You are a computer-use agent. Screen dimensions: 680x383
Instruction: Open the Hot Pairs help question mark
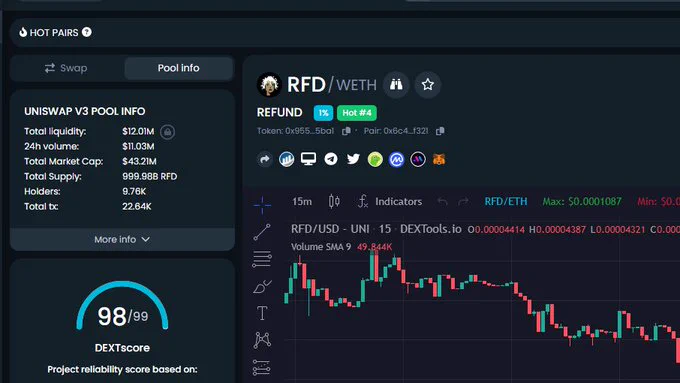(x=87, y=32)
